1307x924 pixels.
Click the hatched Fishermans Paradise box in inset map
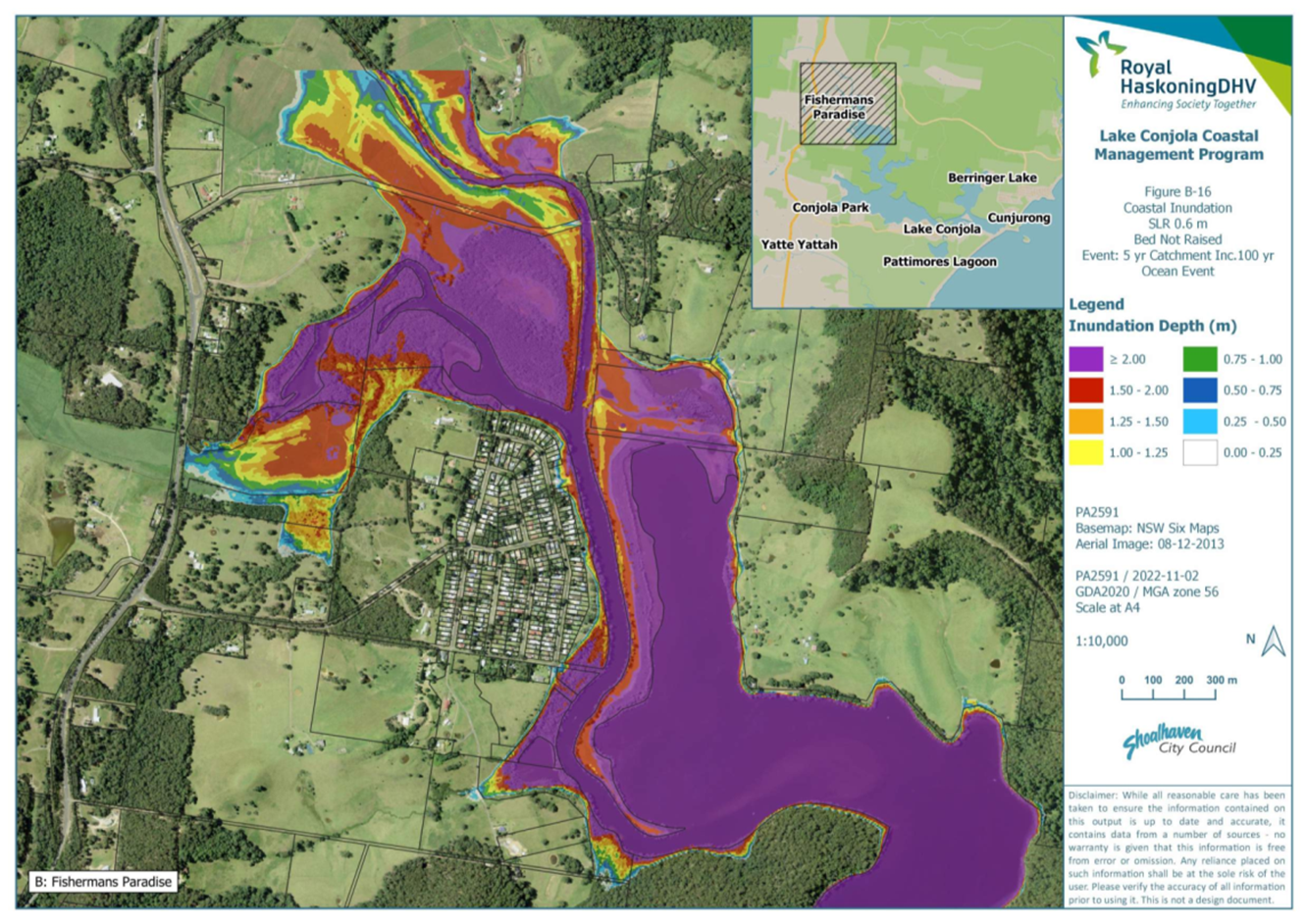pos(848,104)
